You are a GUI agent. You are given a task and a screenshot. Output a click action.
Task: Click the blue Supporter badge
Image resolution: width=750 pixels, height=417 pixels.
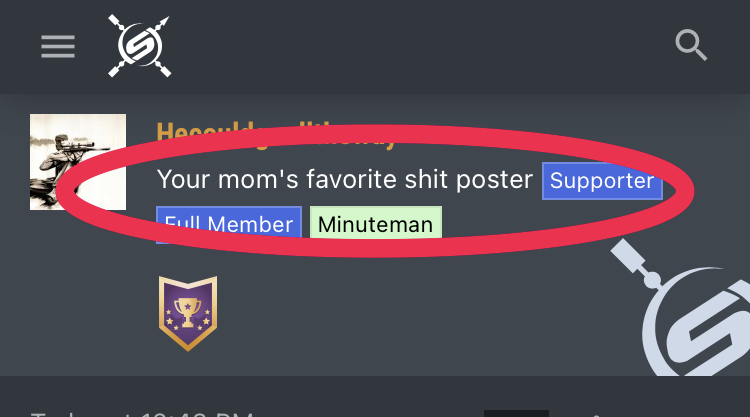[602, 181]
